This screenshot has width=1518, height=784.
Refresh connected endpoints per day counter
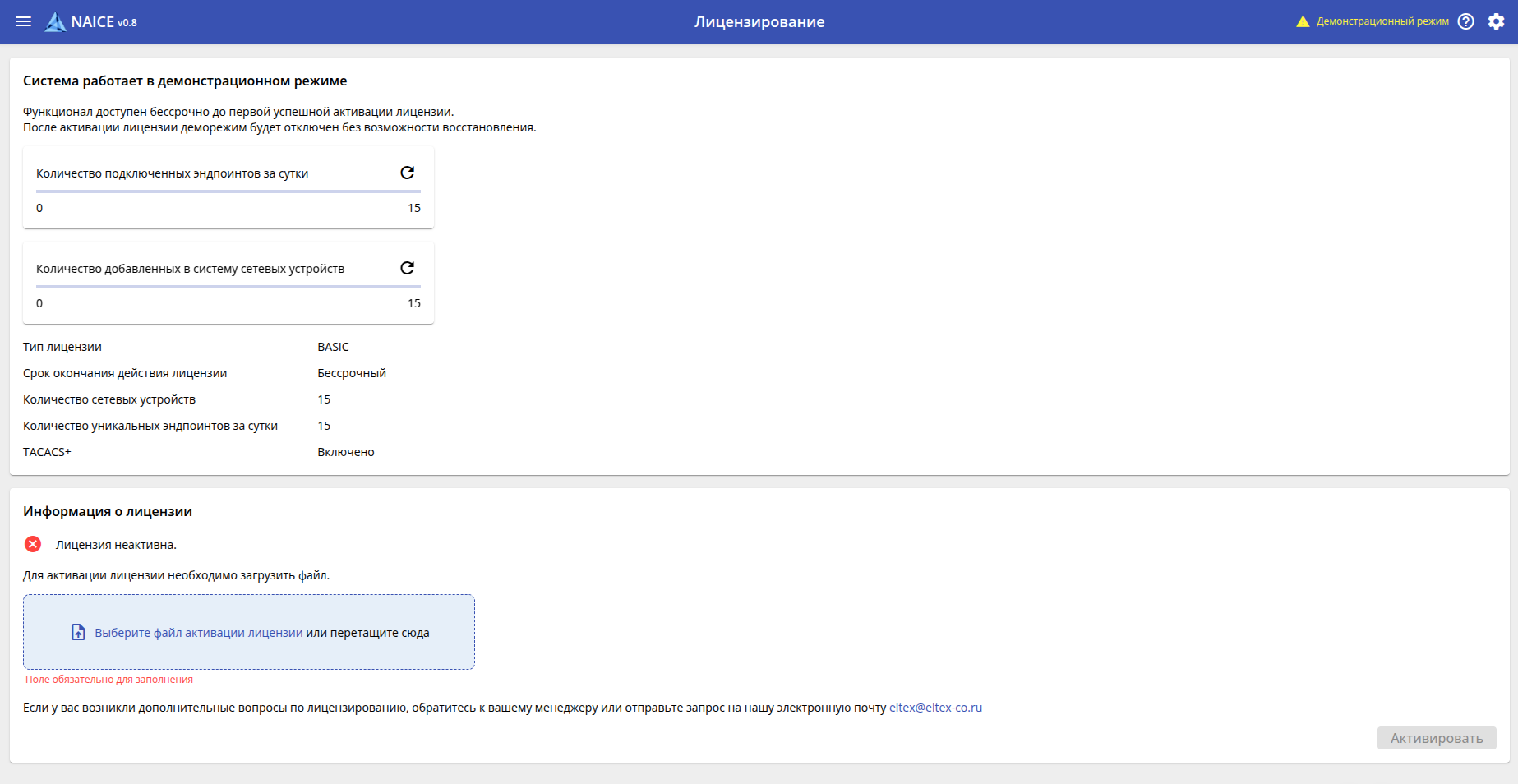pyautogui.click(x=407, y=173)
